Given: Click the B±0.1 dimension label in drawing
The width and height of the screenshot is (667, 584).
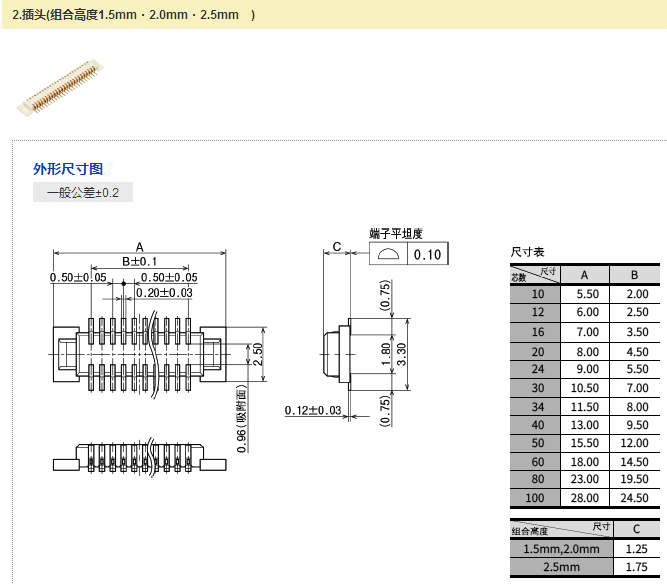Looking at the screenshot, I should click(140, 261).
